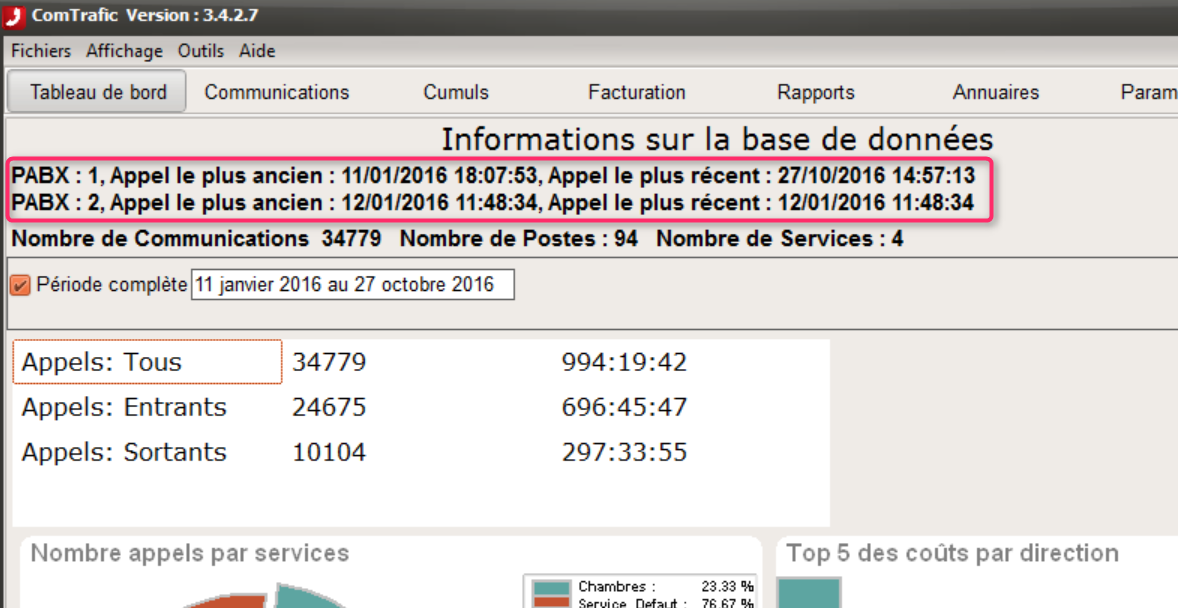Click the Nombre de Postes : 94 text
The image size is (1178, 608).
(x=519, y=239)
